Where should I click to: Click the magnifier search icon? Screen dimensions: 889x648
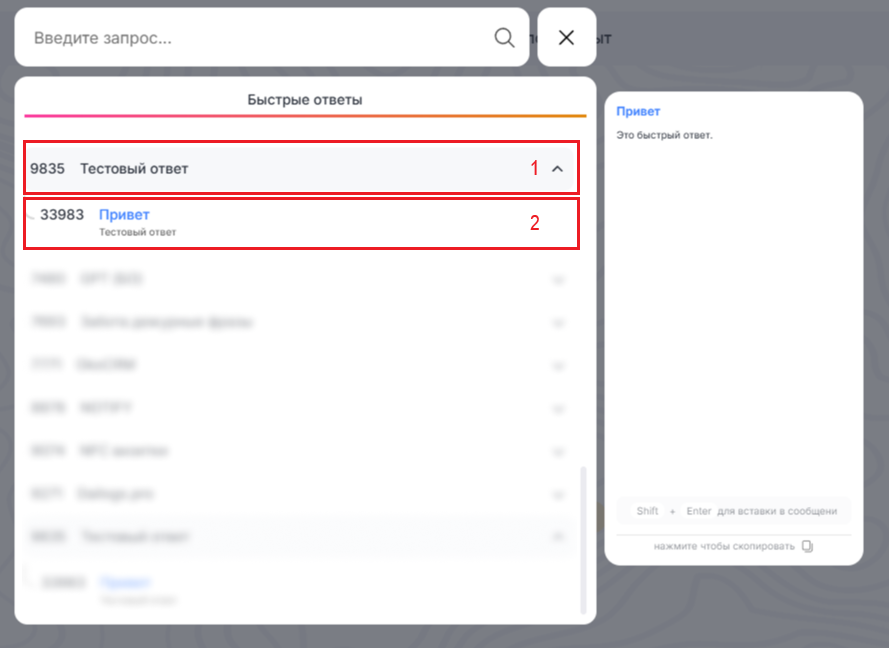pyautogui.click(x=504, y=38)
